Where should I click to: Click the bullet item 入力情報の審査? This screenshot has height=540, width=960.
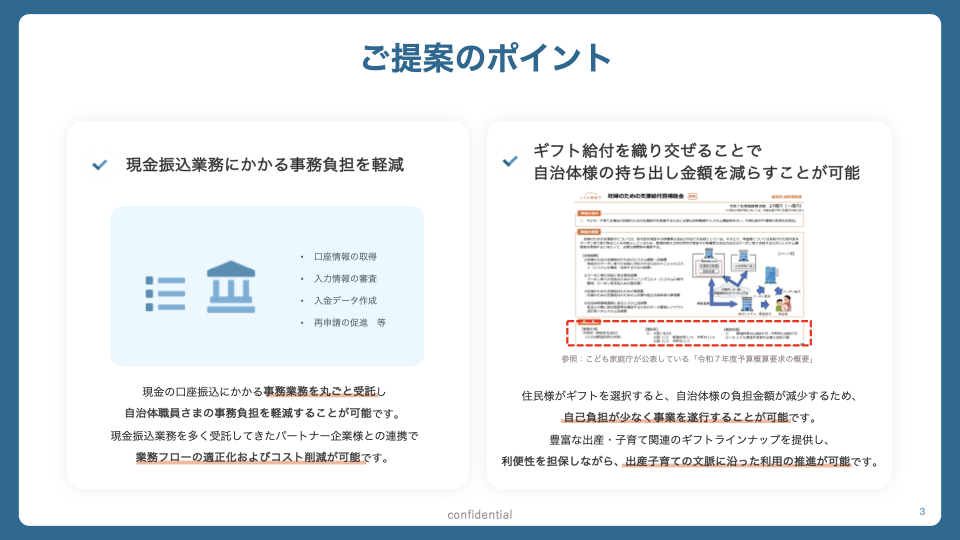[x=344, y=279]
